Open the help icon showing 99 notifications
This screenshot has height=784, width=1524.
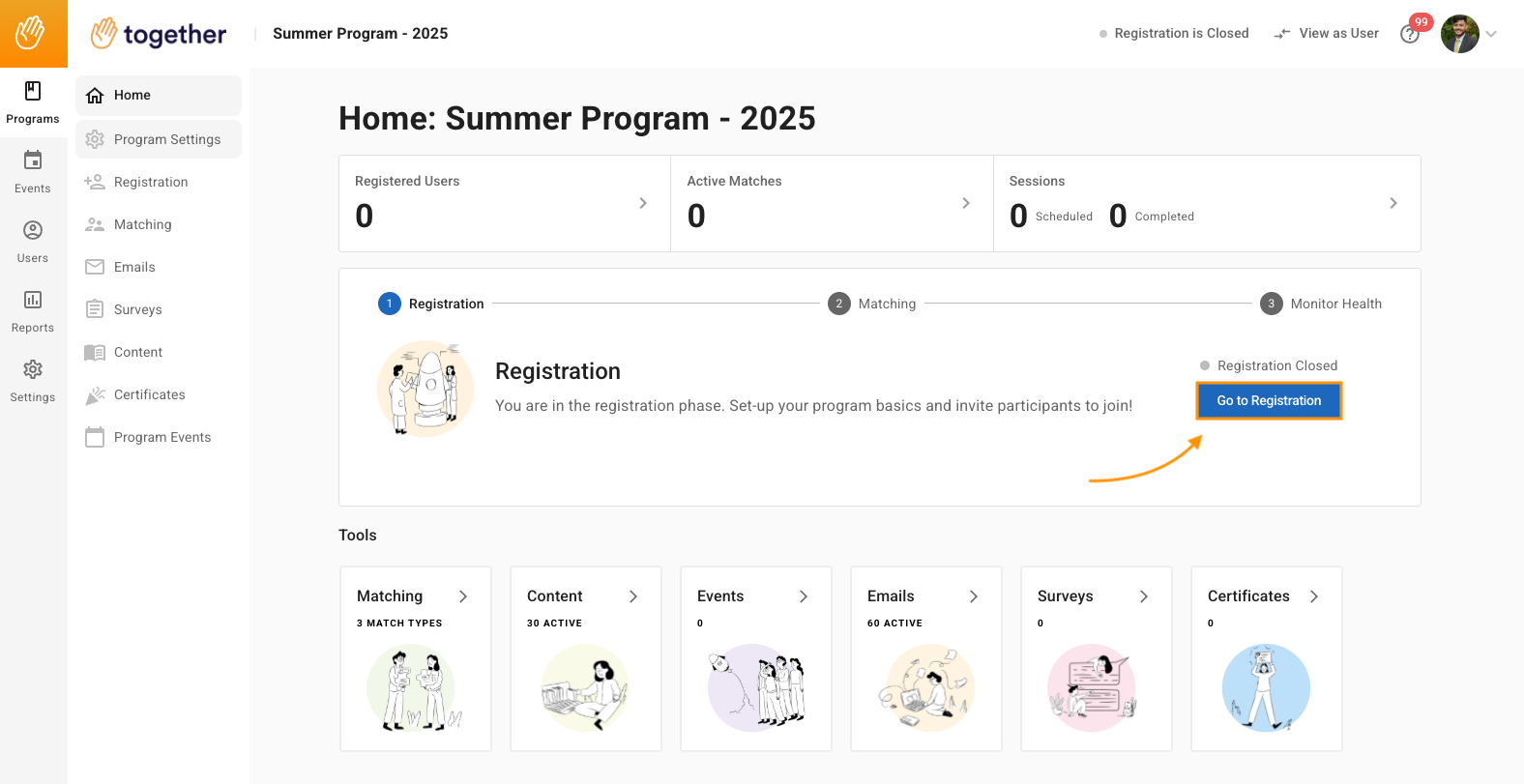pos(1409,33)
